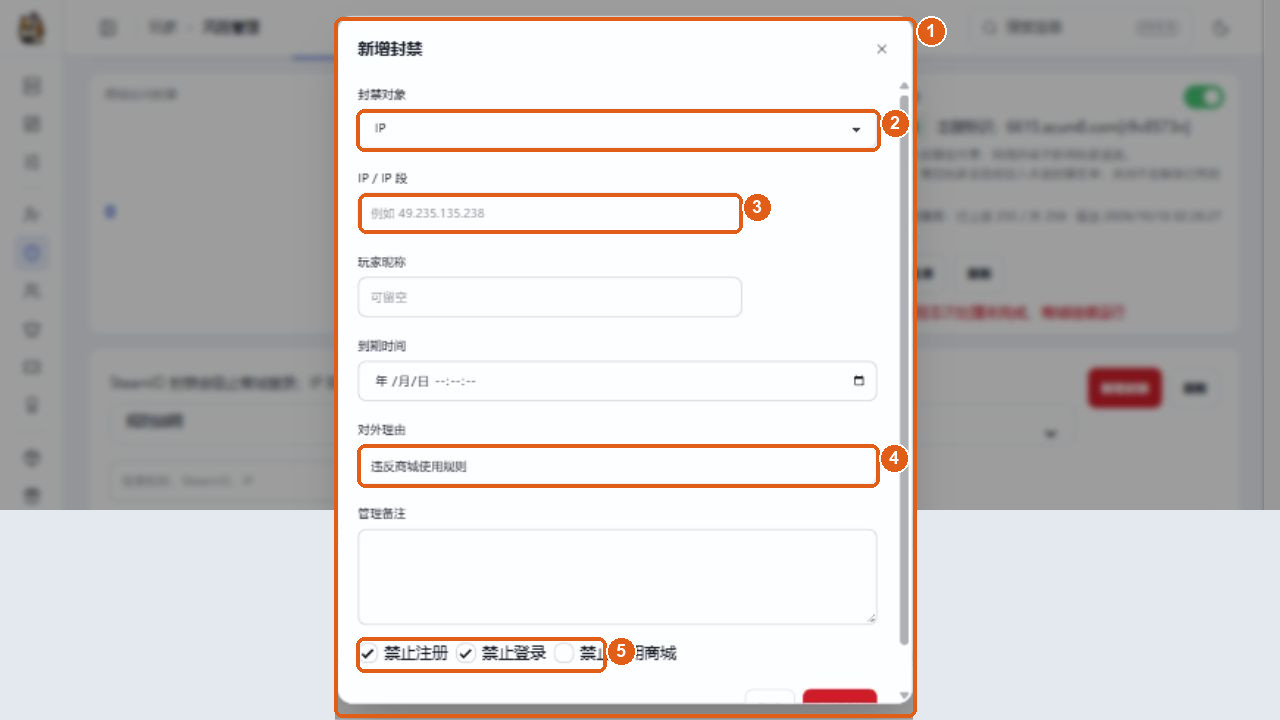Focus the IP / IP 段 input field

click(x=550, y=213)
